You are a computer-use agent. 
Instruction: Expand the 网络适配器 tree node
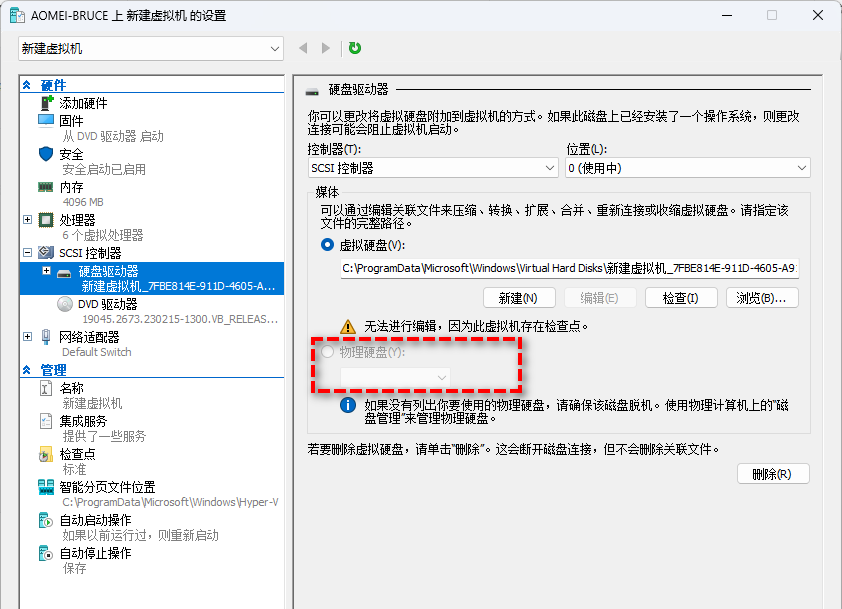pyautogui.click(x=27, y=337)
